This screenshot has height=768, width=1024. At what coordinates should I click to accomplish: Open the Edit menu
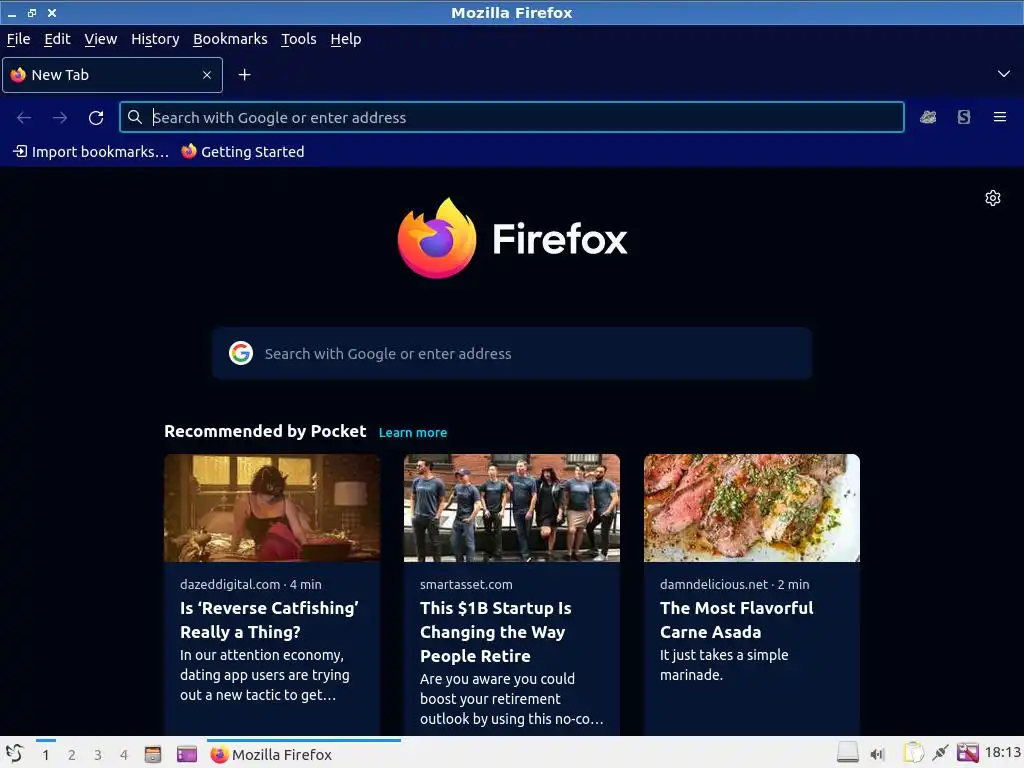pos(57,39)
